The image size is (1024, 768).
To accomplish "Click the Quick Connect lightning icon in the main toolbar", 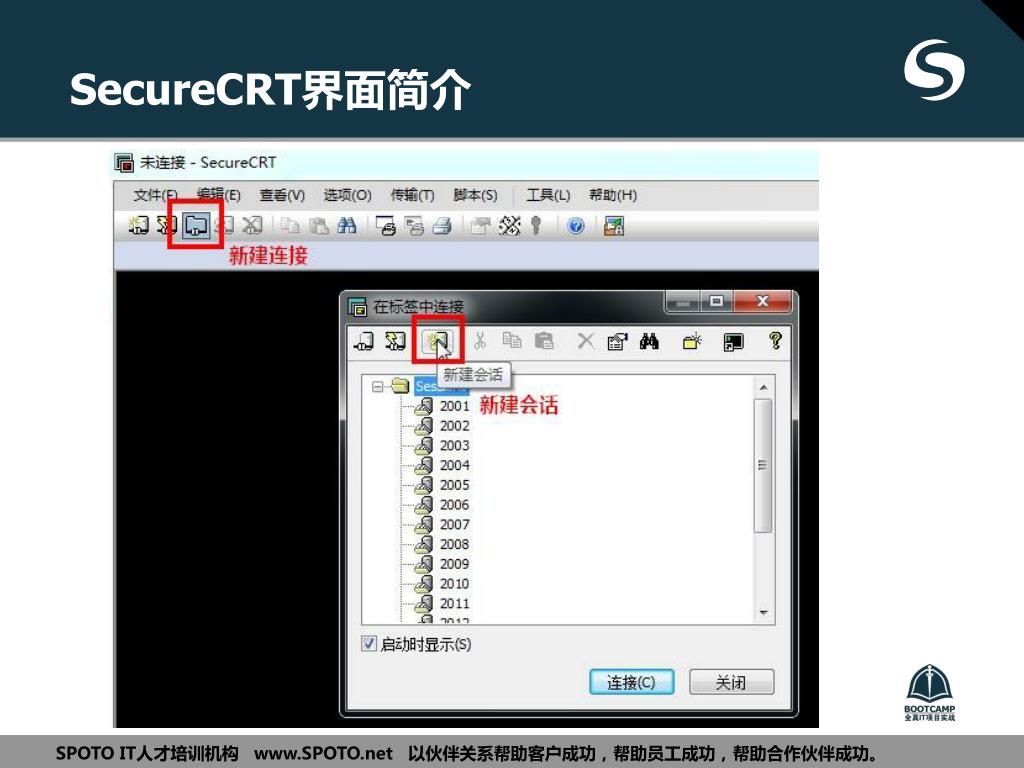I will click(x=167, y=226).
